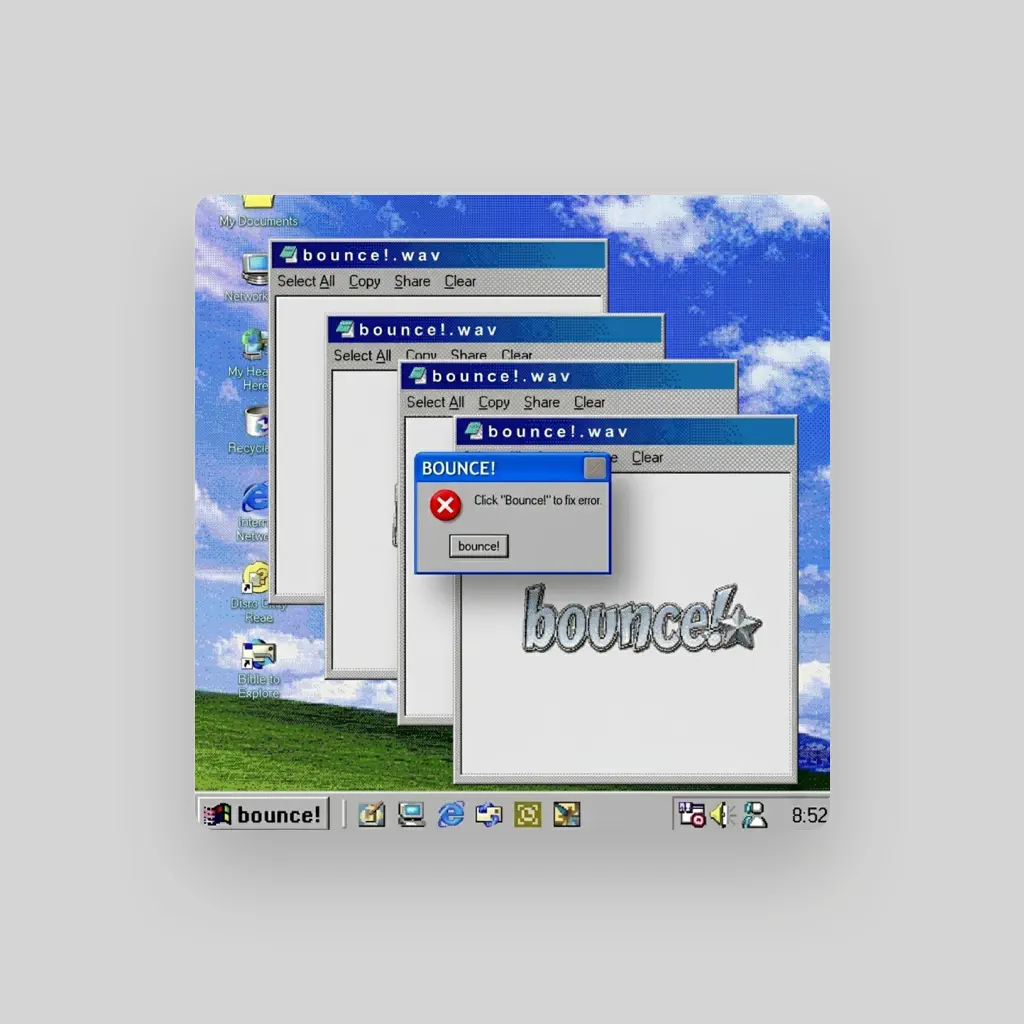Click the notepad-with-pencil quick launch icon

tap(372, 814)
